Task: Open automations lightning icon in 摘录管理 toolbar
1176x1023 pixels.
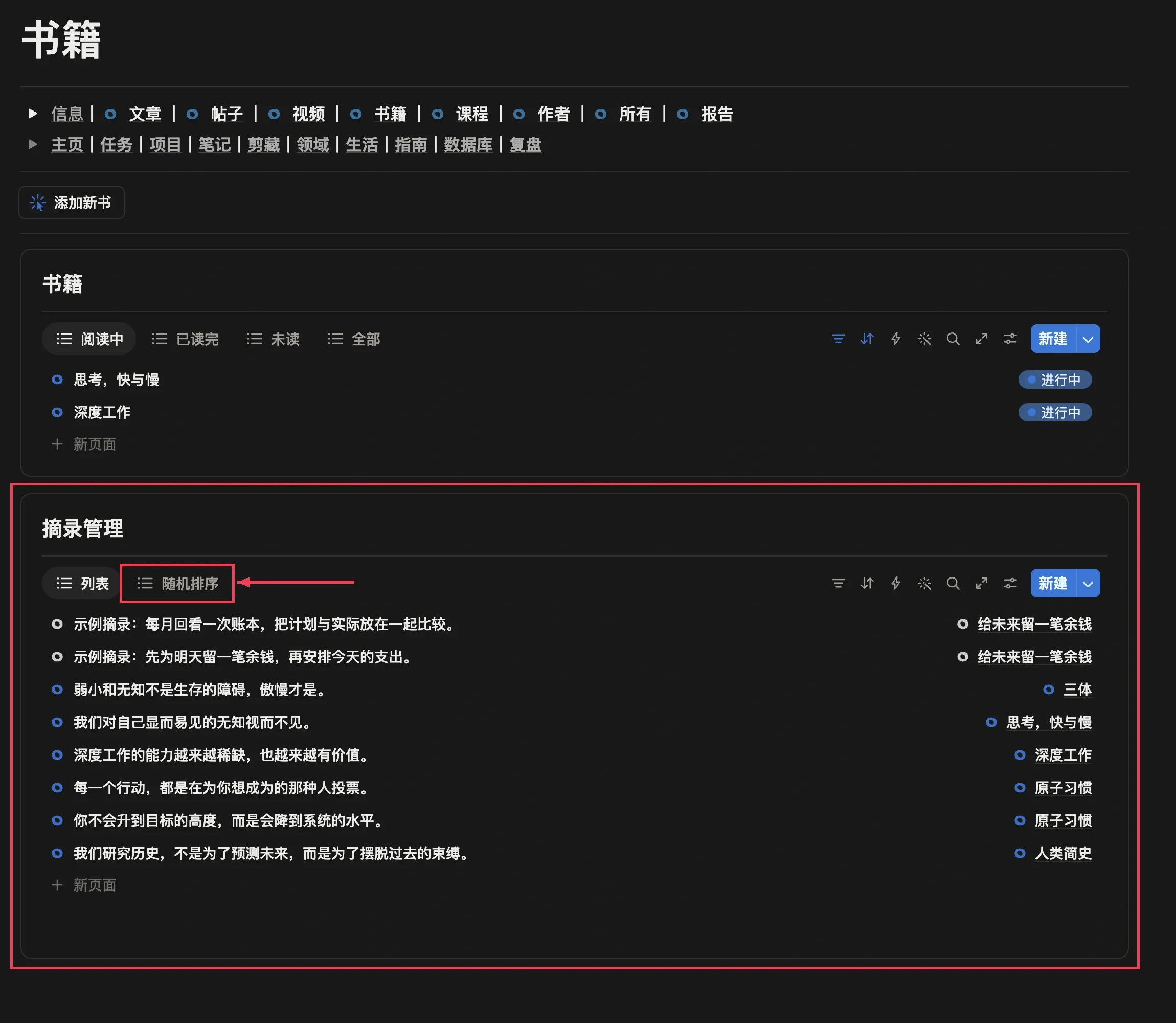Action: (x=896, y=584)
